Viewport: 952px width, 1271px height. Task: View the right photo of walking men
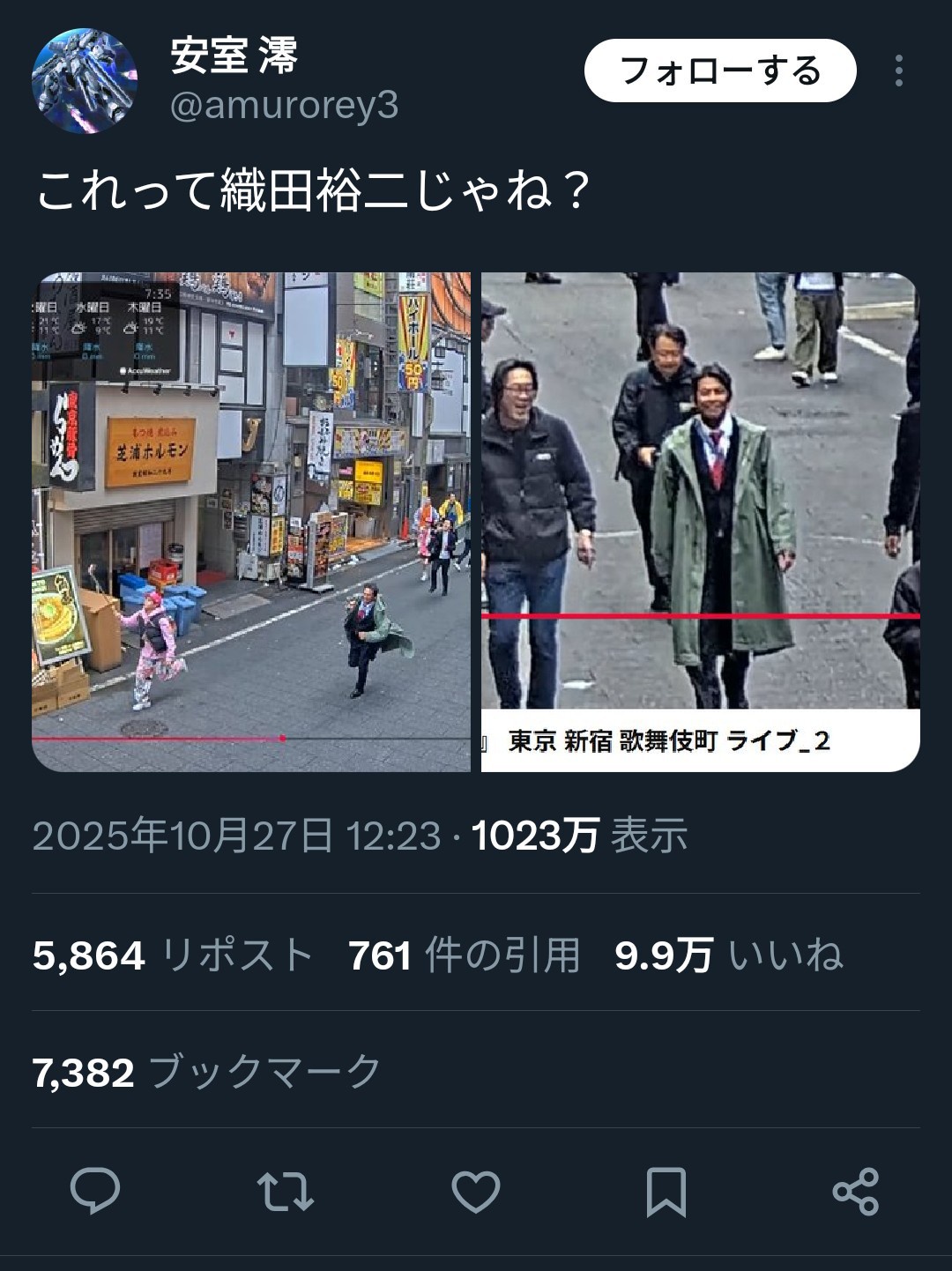pos(701,522)
